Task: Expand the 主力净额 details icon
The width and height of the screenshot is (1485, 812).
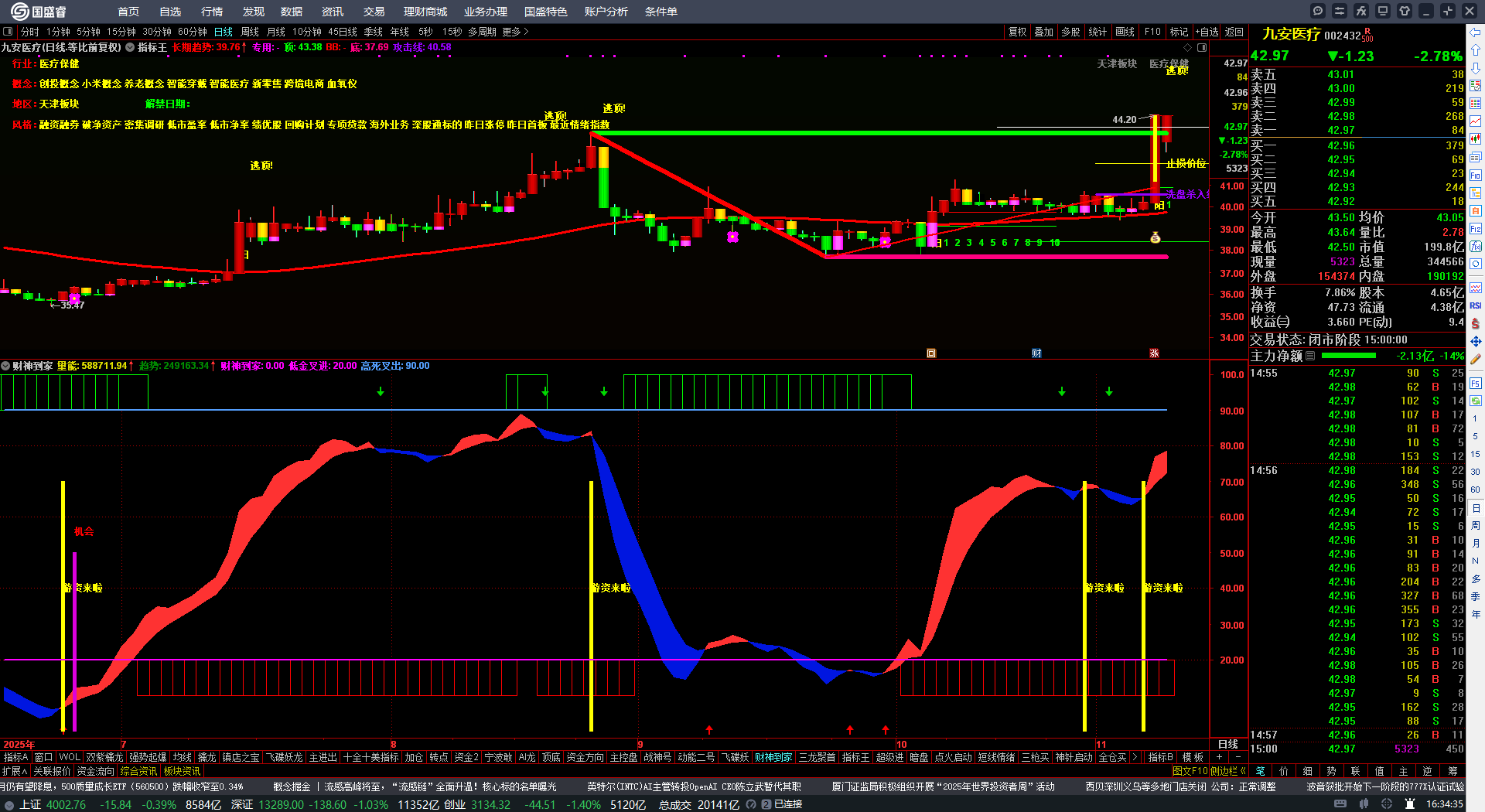Action: 1310,356
